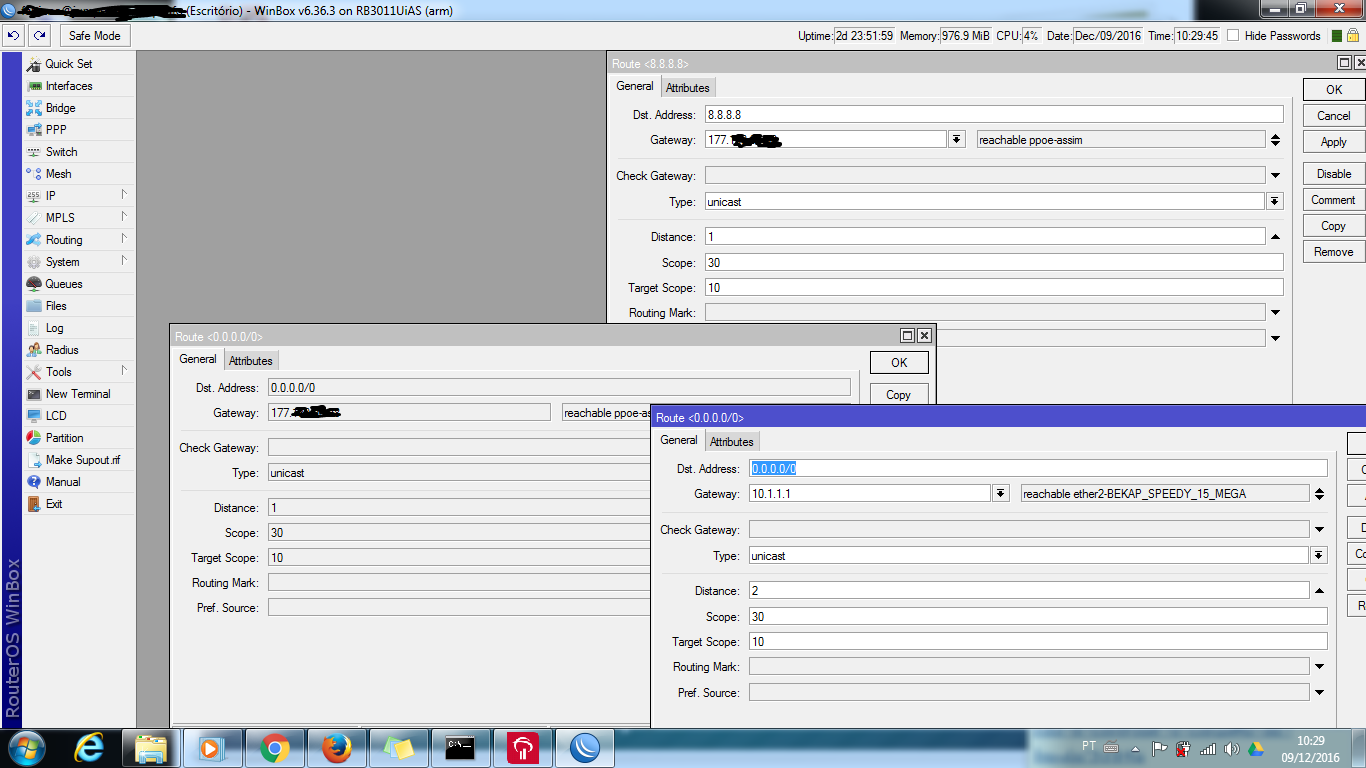
Task: Launch a New Terminal
Action: click(x=78, y=394)
